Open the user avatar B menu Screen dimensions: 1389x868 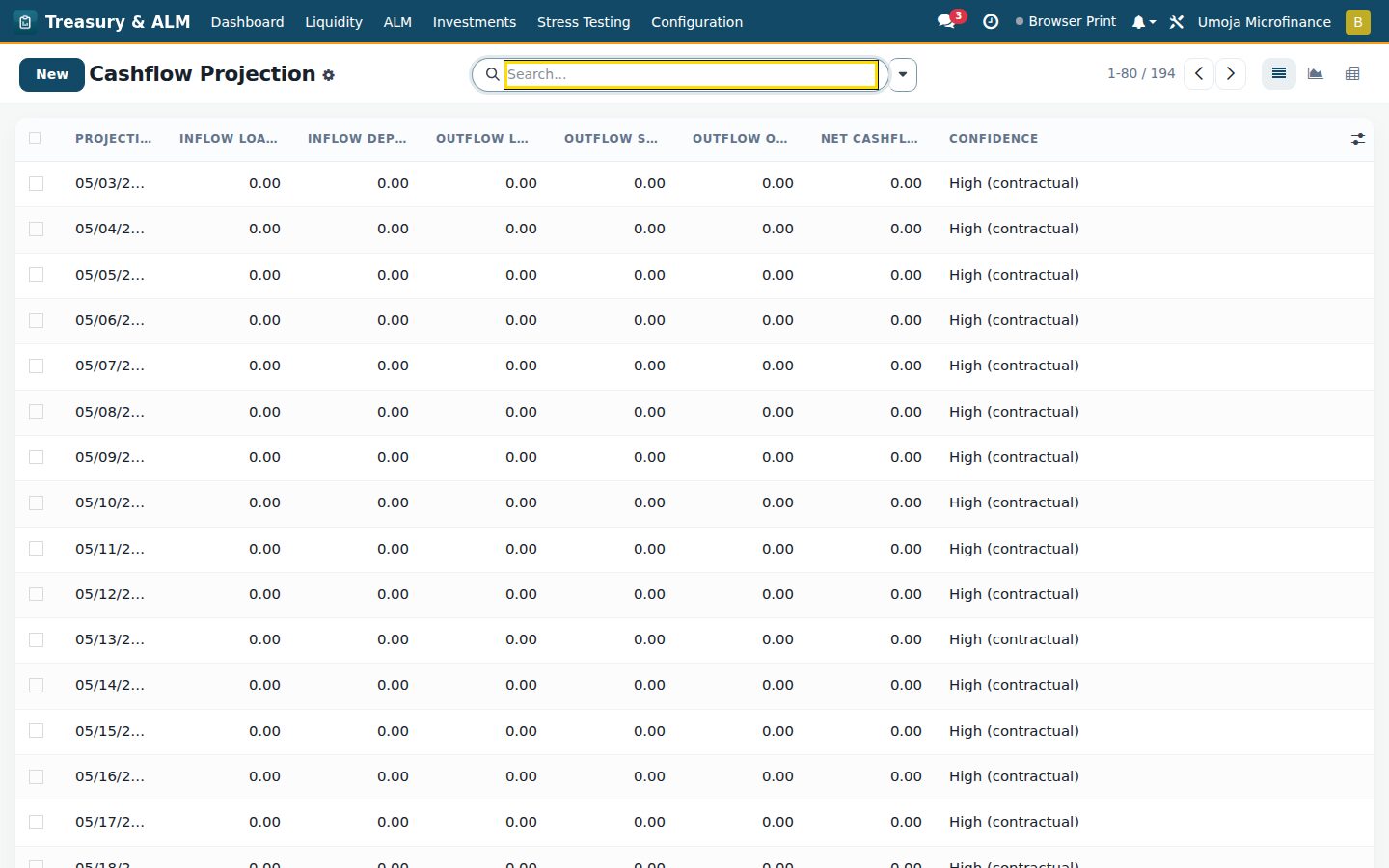pyautogui.click(x=1357, y=21)
